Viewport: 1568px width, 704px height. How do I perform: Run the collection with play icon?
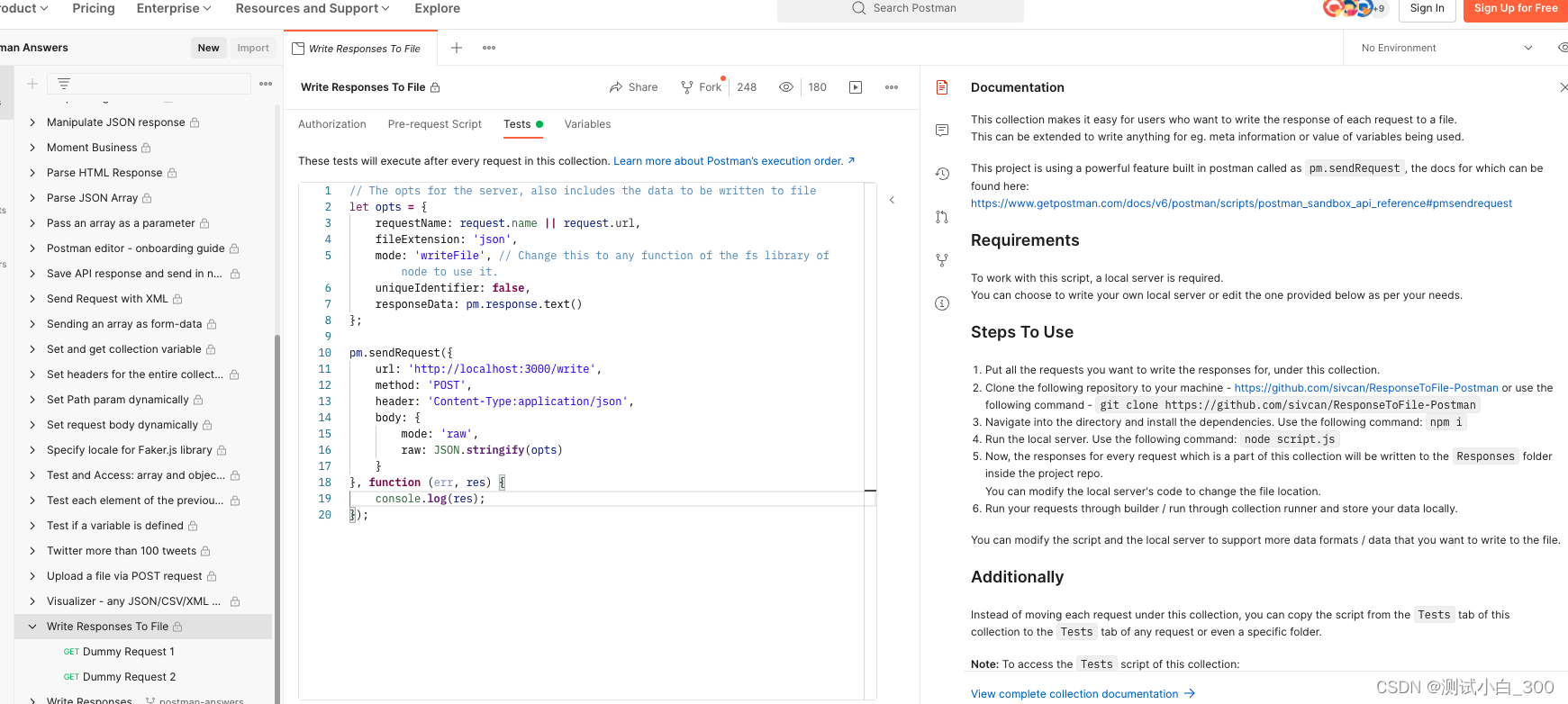856,87
